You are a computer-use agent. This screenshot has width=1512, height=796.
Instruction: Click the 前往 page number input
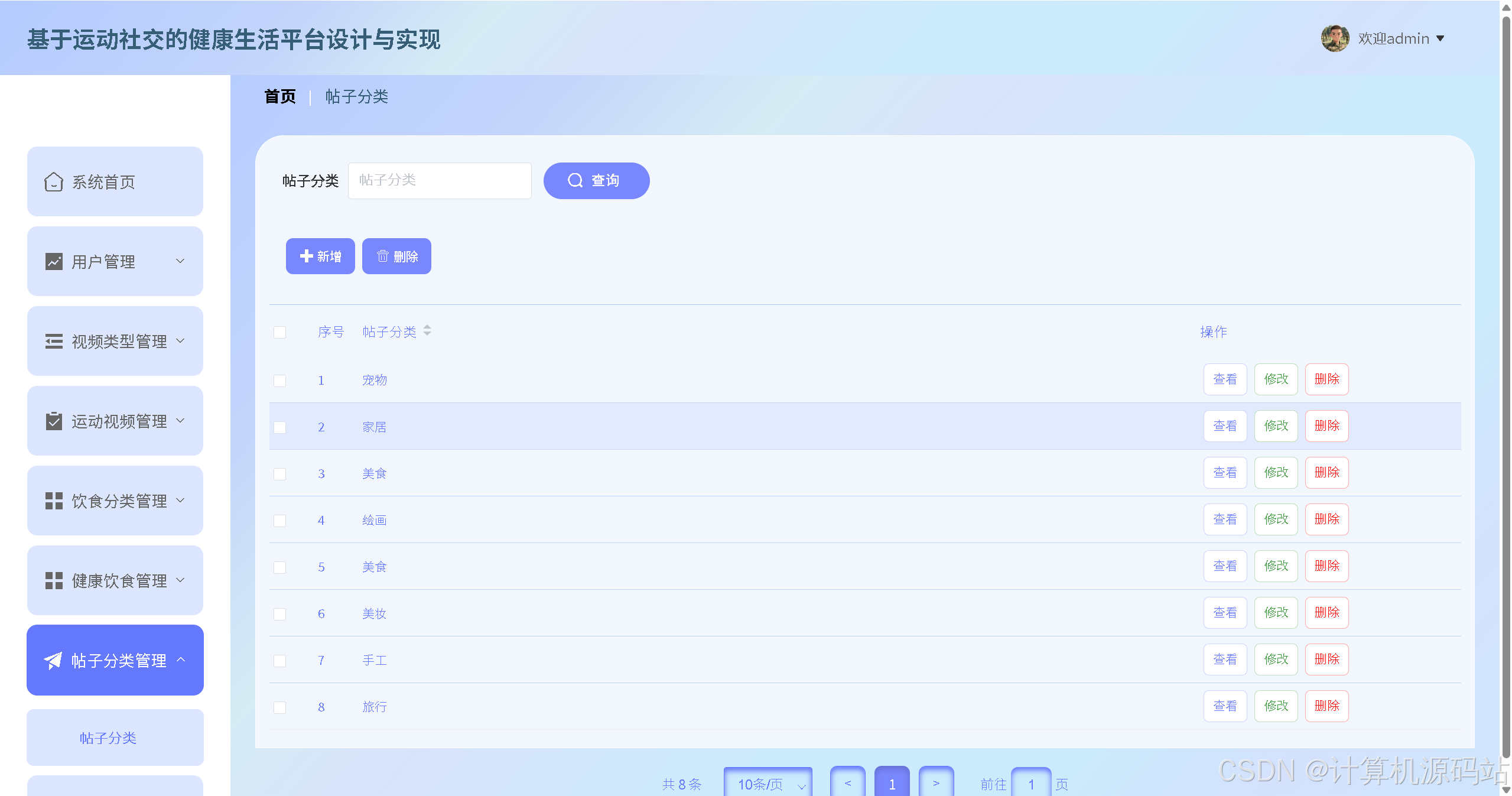[1031, 783]
